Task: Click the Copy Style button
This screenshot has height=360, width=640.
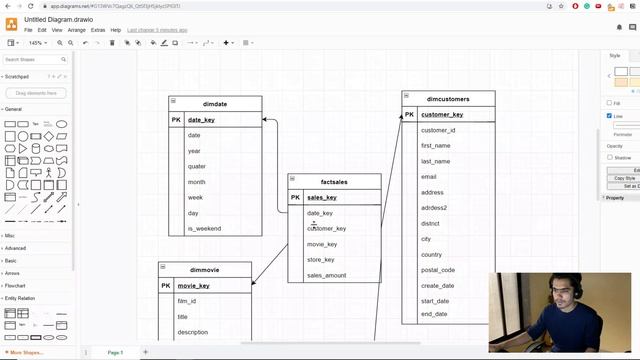Action: tap(624, 178)
